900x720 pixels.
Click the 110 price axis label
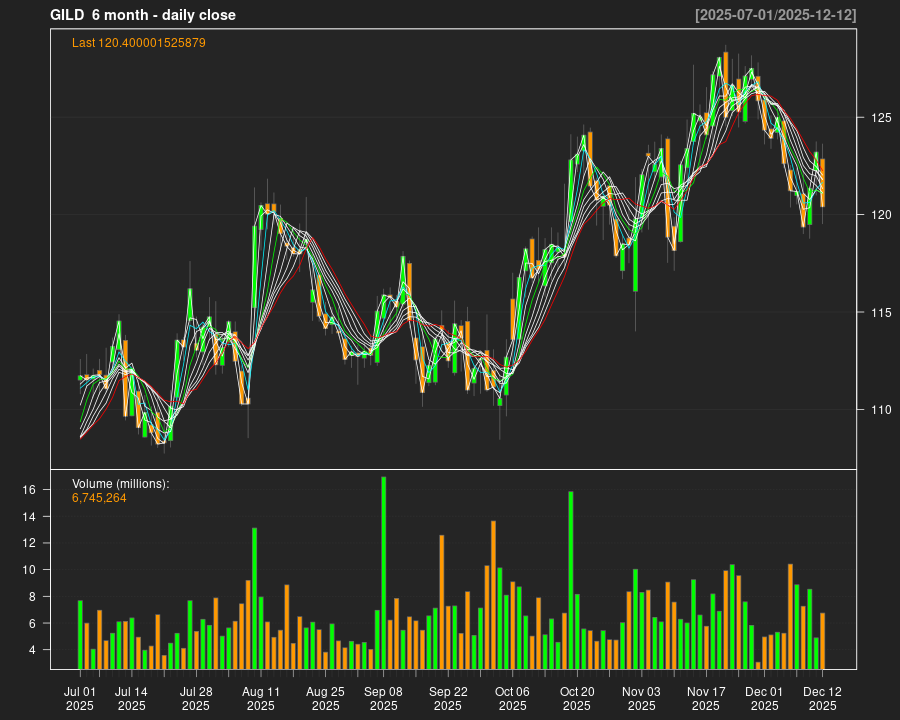[x=880, y=410]
